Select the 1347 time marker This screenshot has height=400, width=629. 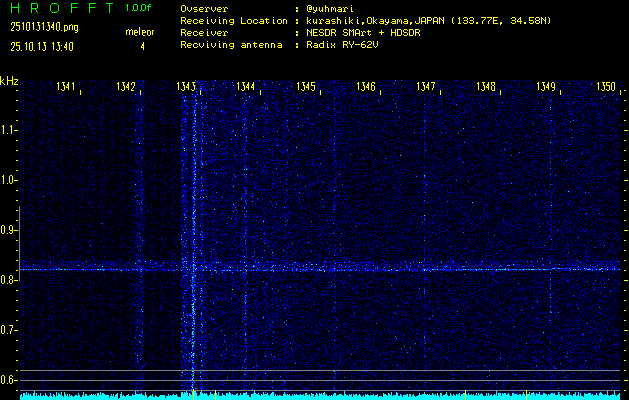(x=427, y=87)
